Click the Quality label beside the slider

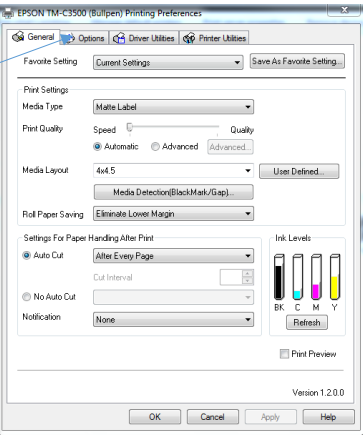(x=242, y=130)
